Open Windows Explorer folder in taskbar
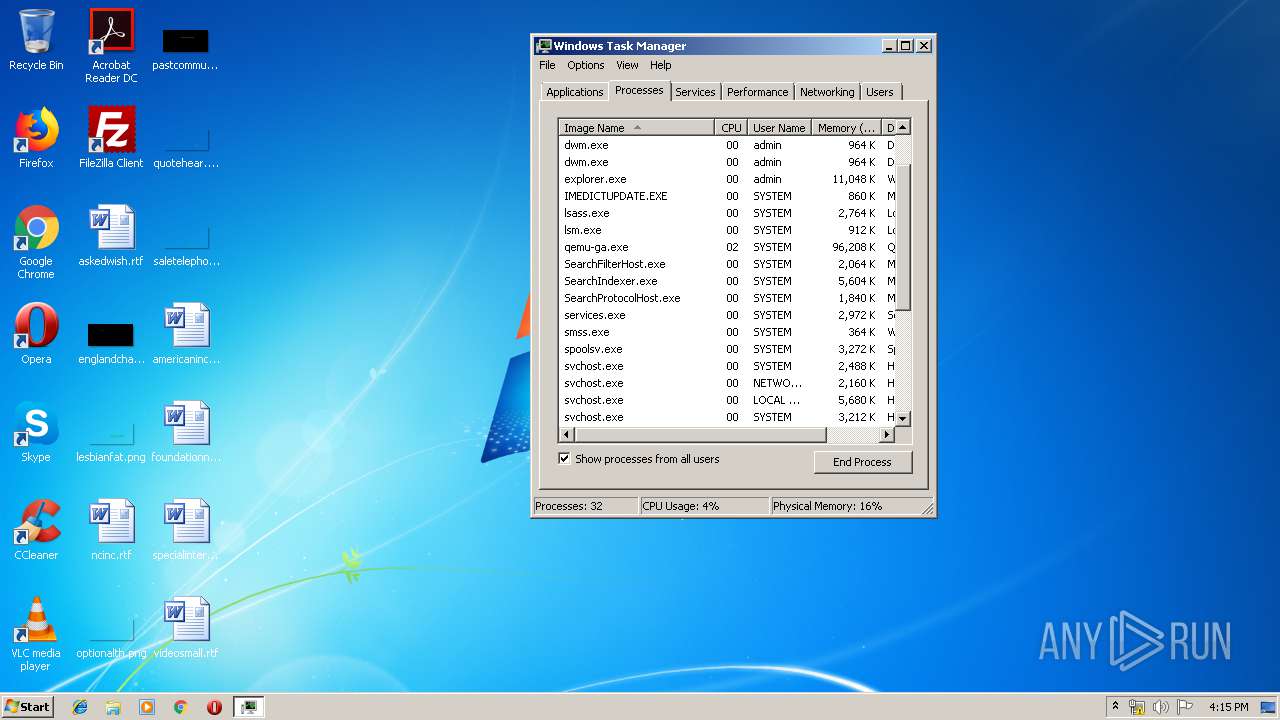1280x720 pixels. [x=113, y=707]
